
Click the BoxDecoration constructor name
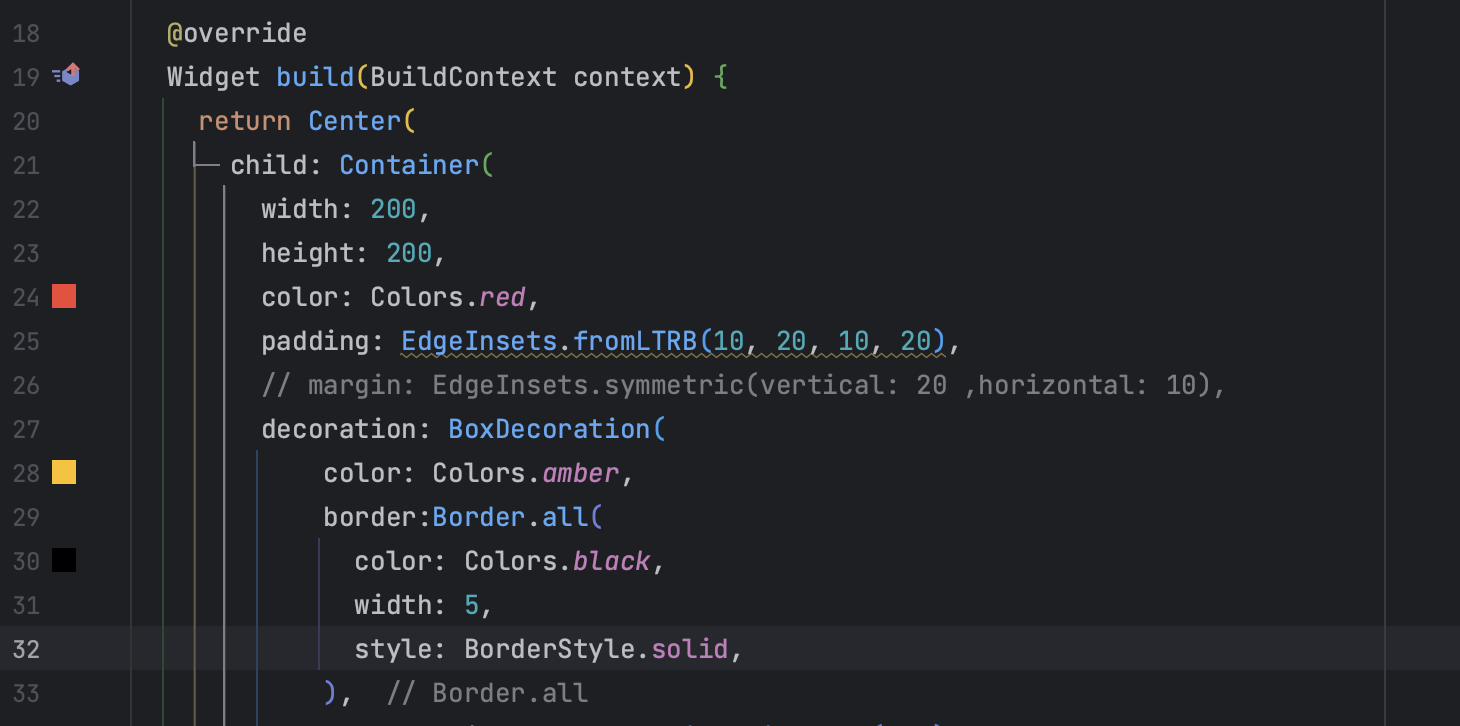549,429
